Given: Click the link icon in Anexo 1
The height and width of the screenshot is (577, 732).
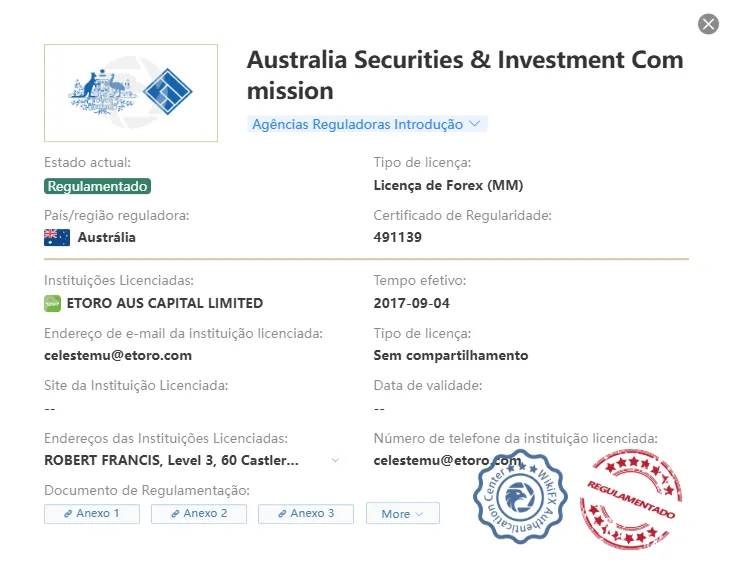Looking at the screenshot, I should pos(68,514).
